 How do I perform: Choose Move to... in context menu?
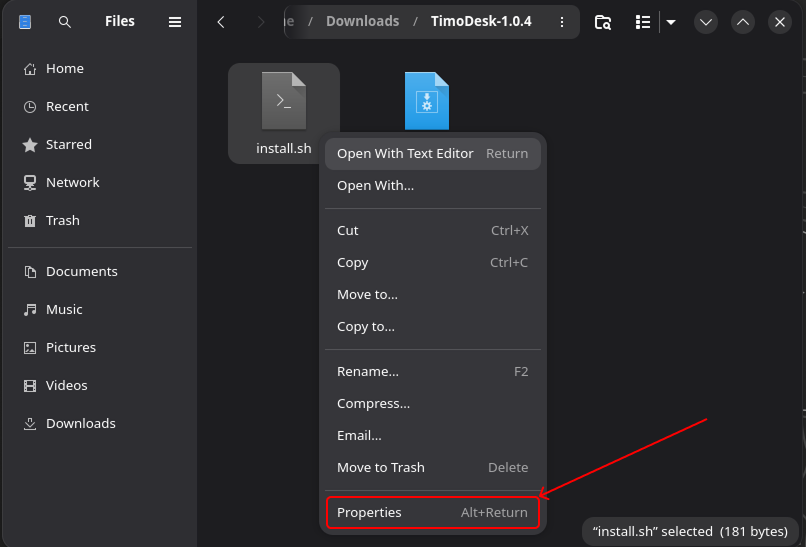point(433,295)
